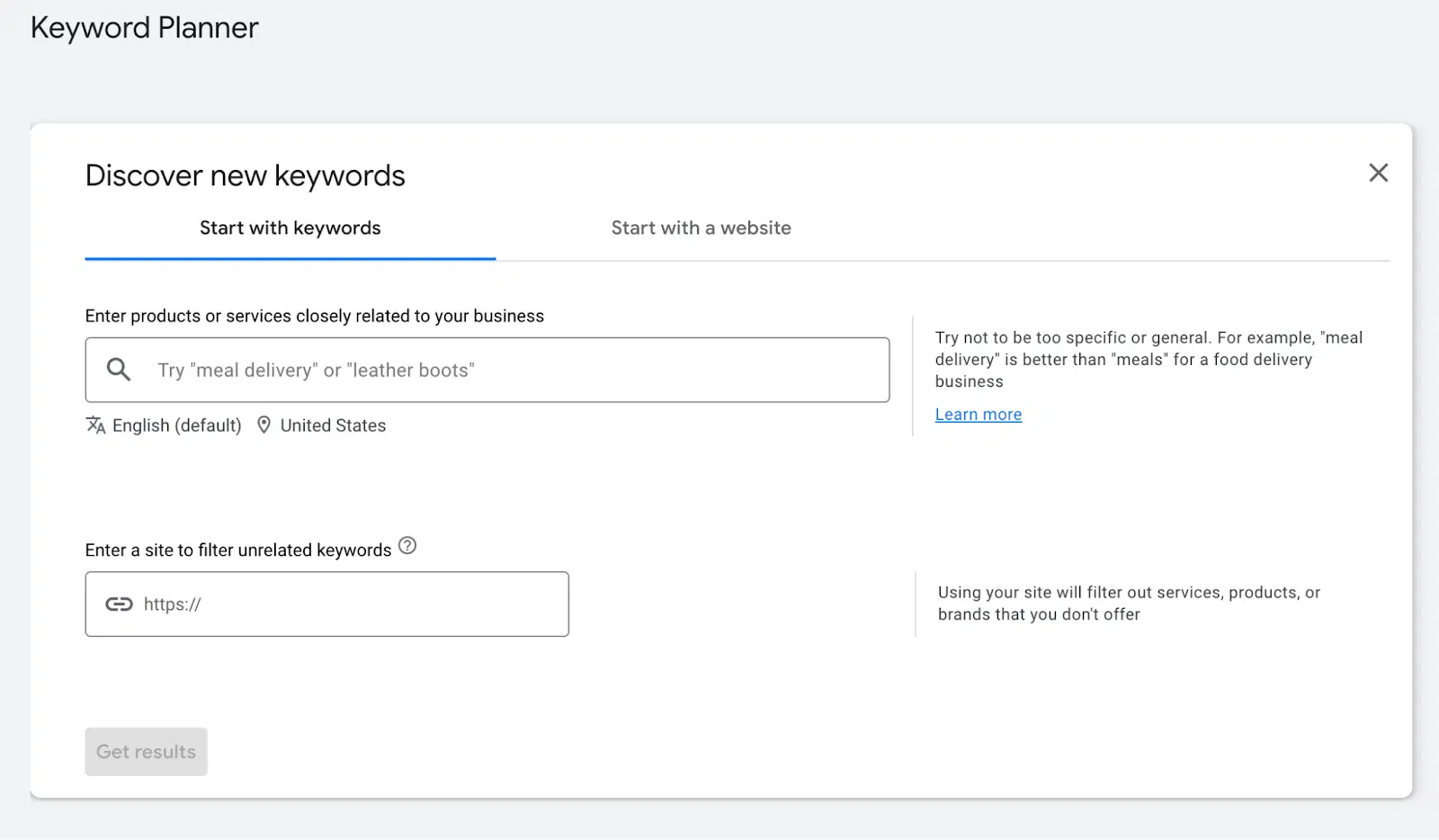This screenshot has height=840, width=1439.
Task: Click the 'Enter a site to filter unrelated keywords' label
Action: coord(238,550)
